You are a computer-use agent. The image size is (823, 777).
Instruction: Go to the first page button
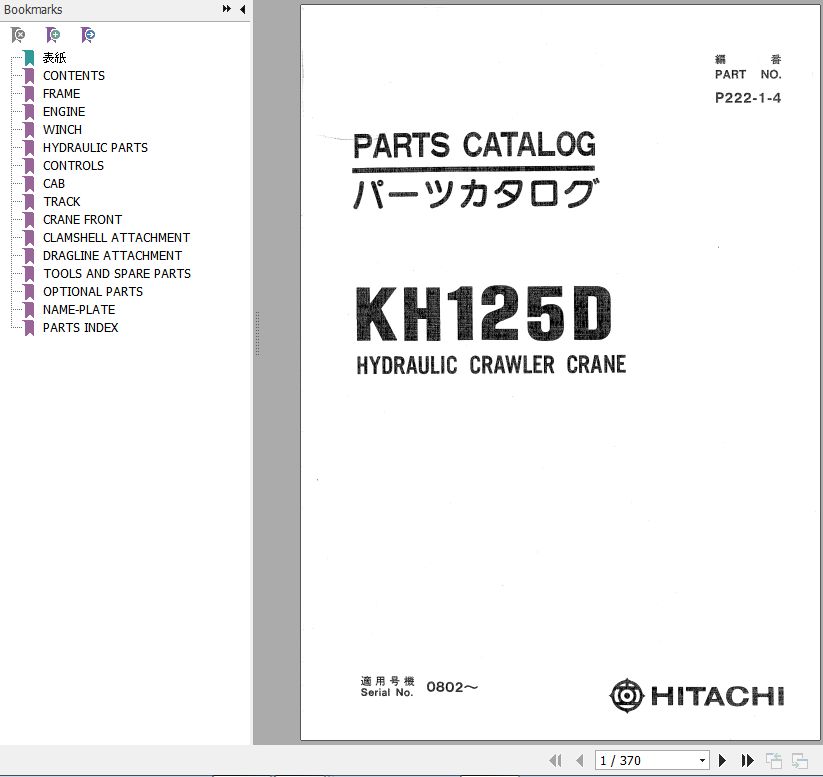pos(555,760)
